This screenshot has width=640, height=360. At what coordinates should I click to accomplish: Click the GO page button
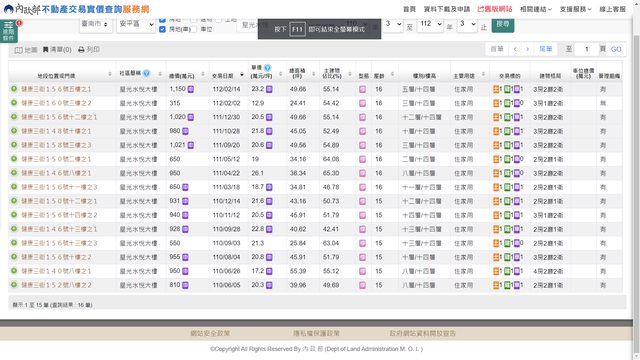pyautogui.click(x=616, y=49)
